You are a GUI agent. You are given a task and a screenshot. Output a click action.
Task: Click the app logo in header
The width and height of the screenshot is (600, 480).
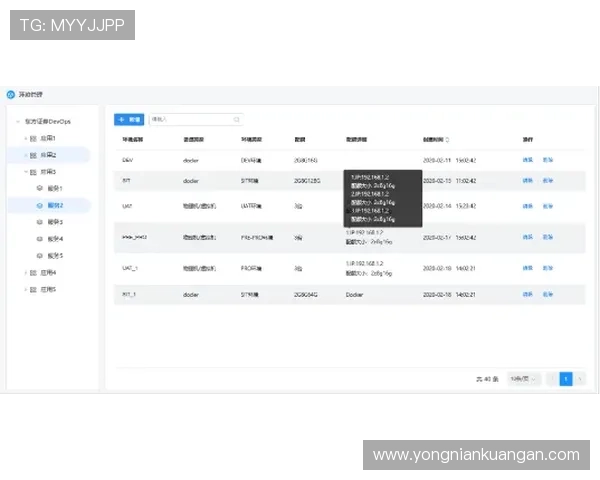(12, 94)
